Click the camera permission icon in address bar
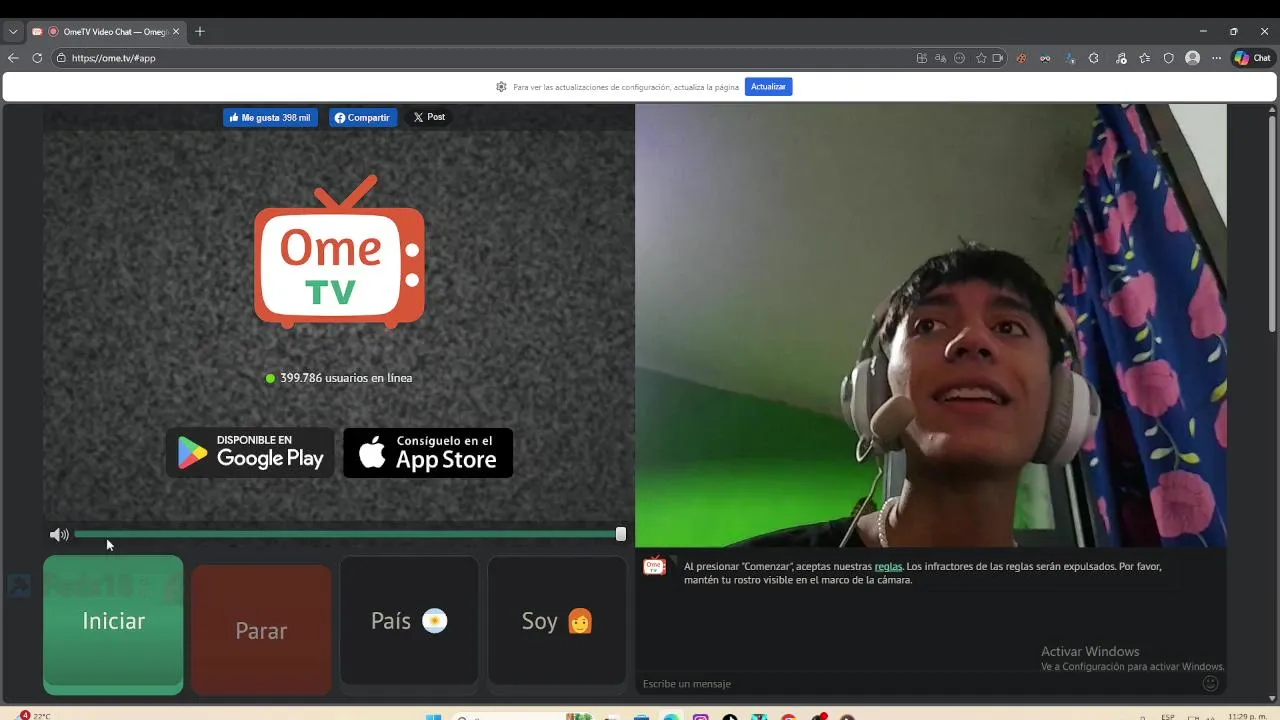This screenshot has height=720, width=1280. coord(998,58)
